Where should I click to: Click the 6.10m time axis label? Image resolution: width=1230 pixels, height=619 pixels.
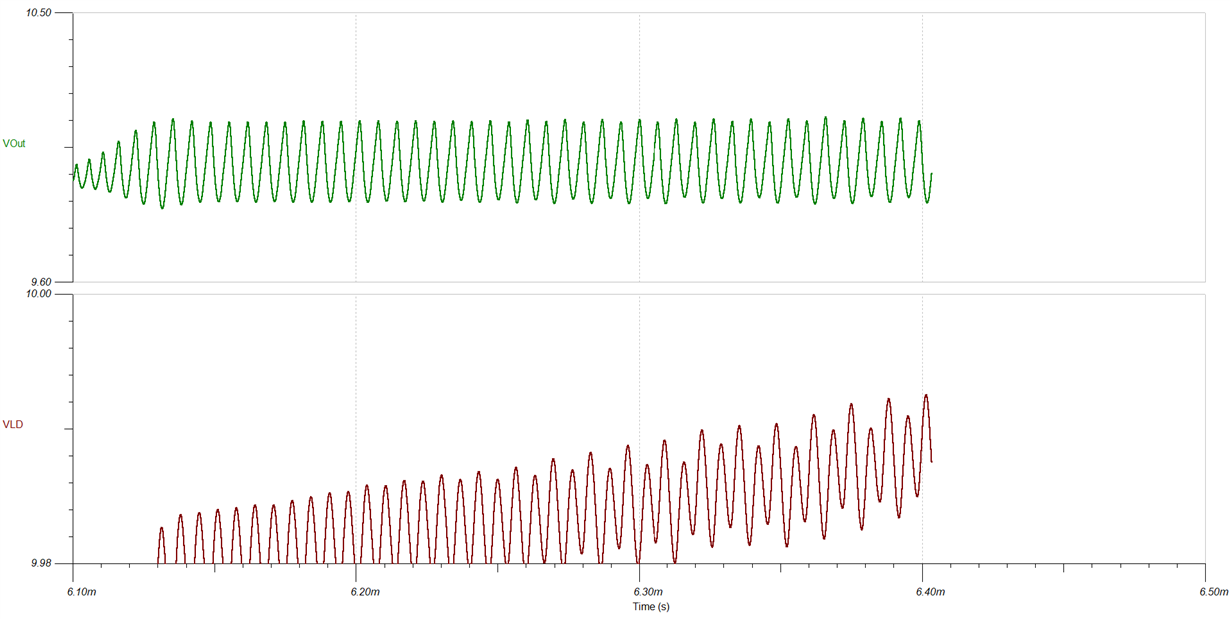pos(82,592)
